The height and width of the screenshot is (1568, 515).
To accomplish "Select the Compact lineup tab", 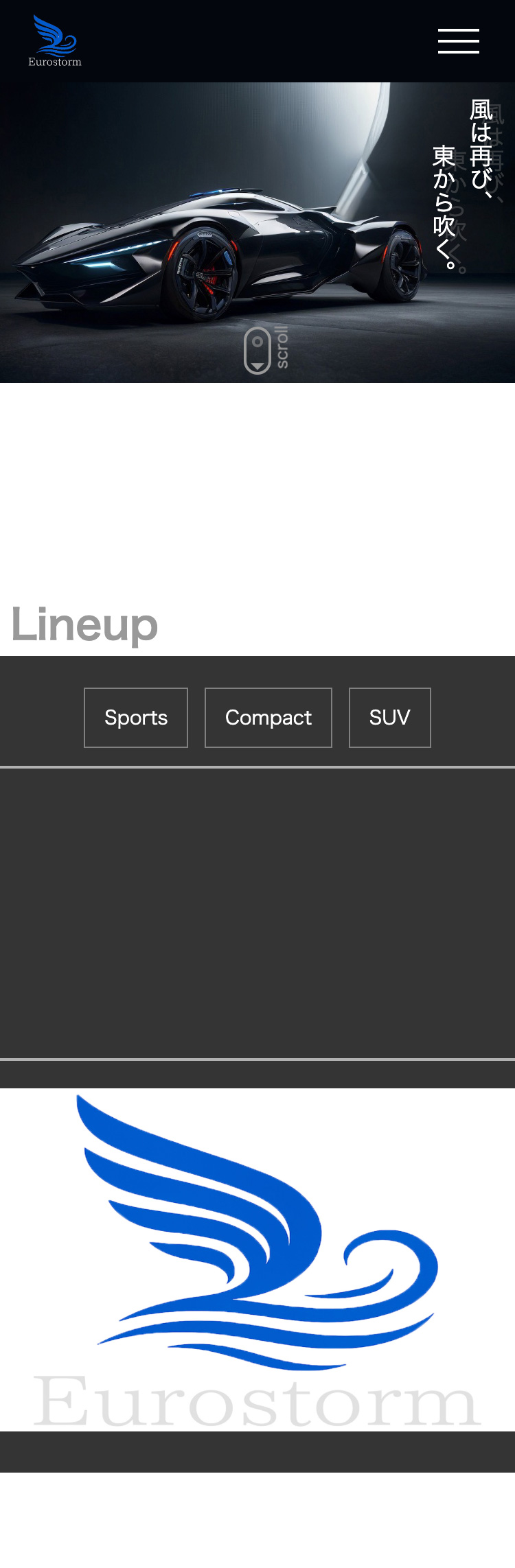I will click(268, 718).
